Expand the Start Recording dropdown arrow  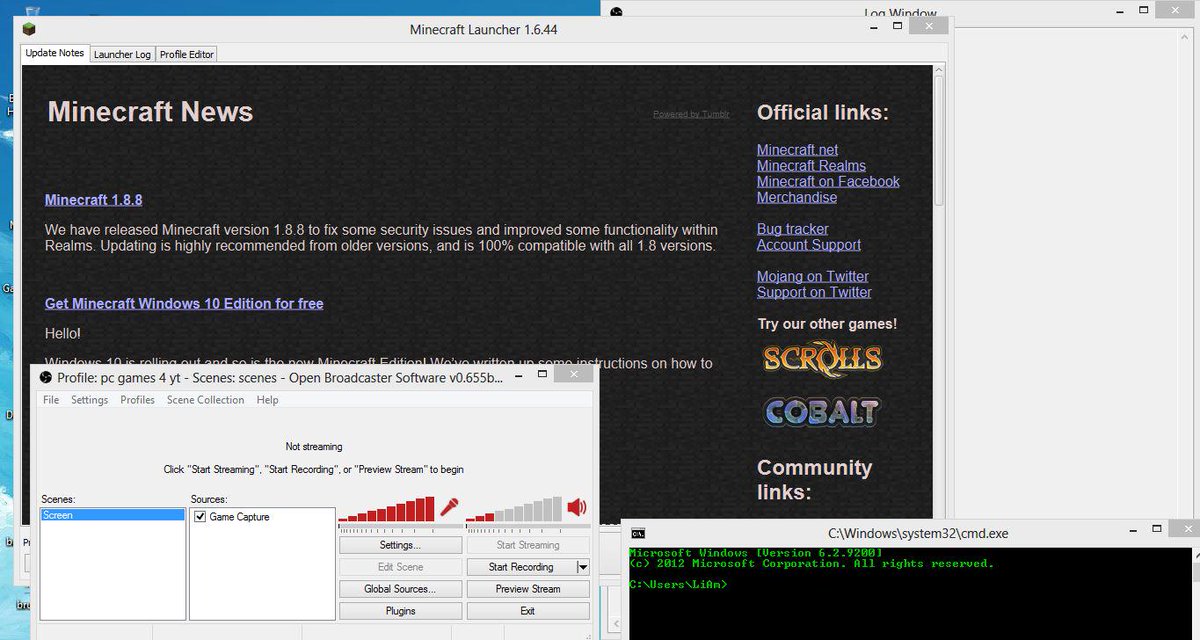coord(583,567)
